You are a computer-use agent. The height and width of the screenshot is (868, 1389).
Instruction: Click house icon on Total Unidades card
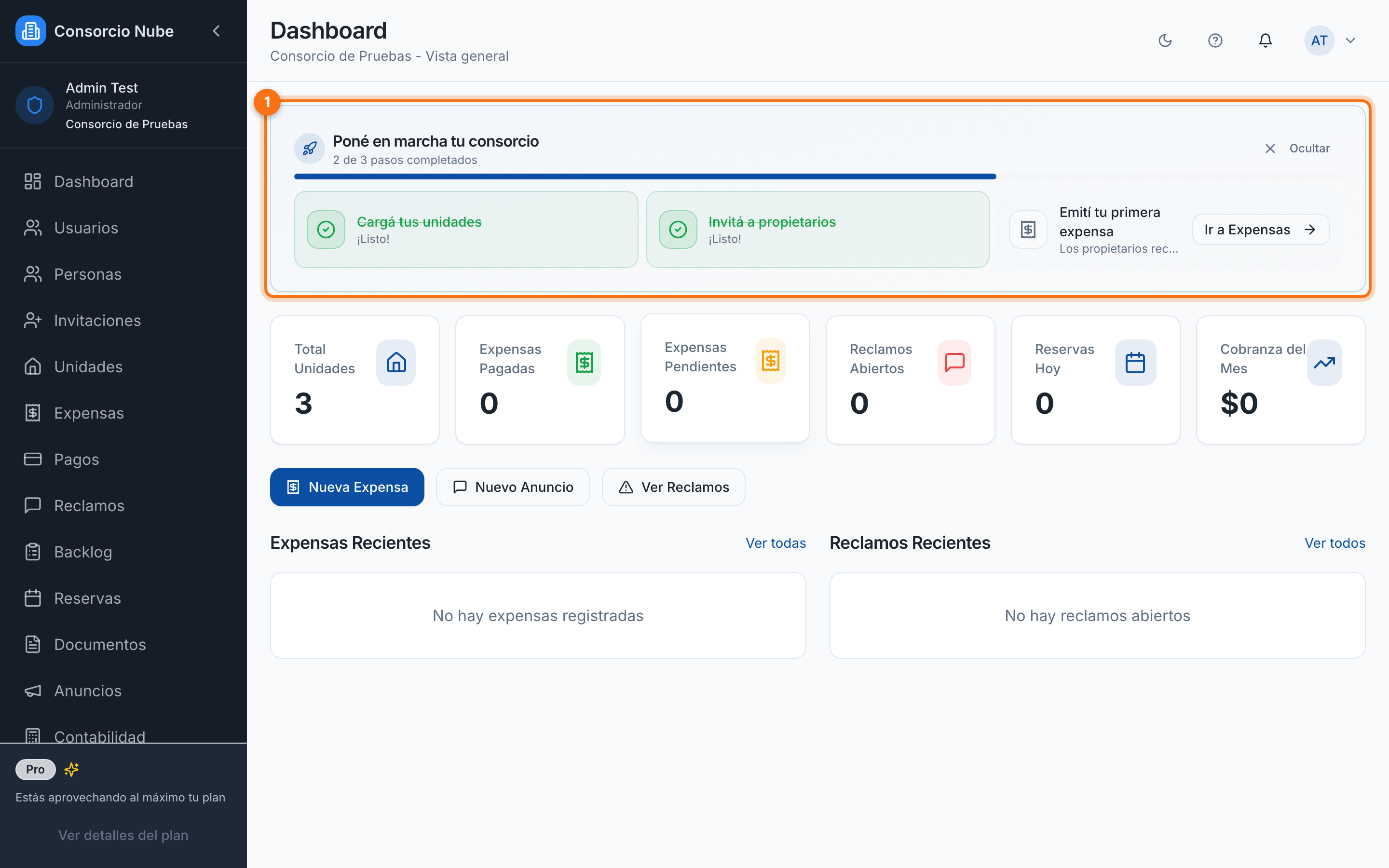(x=396, y=362)
